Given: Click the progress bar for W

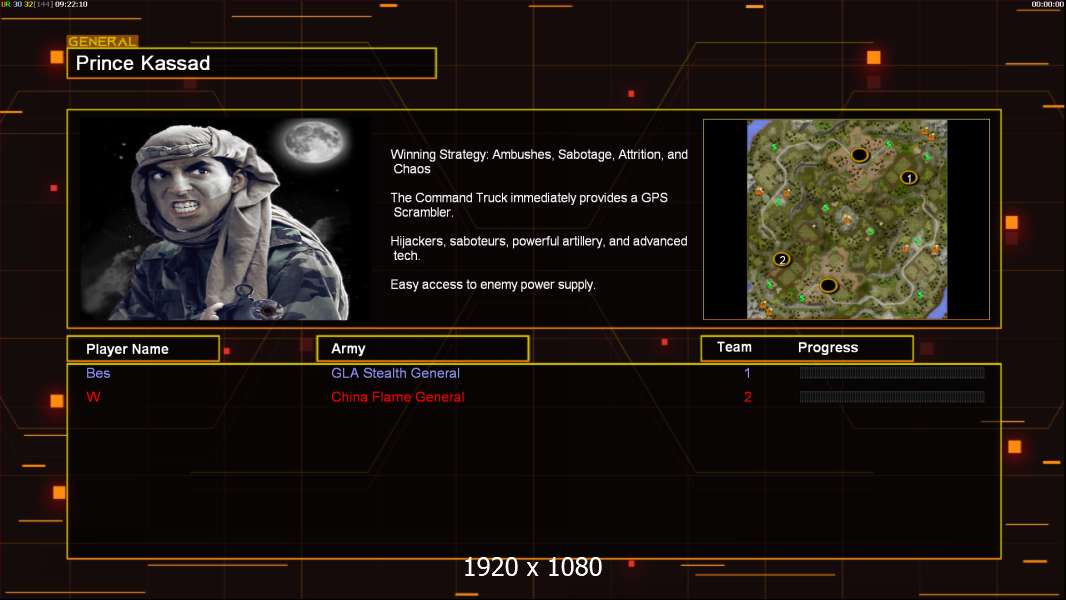Looking at the screenshot, I should pyautogui.click(x=892, y=396).
